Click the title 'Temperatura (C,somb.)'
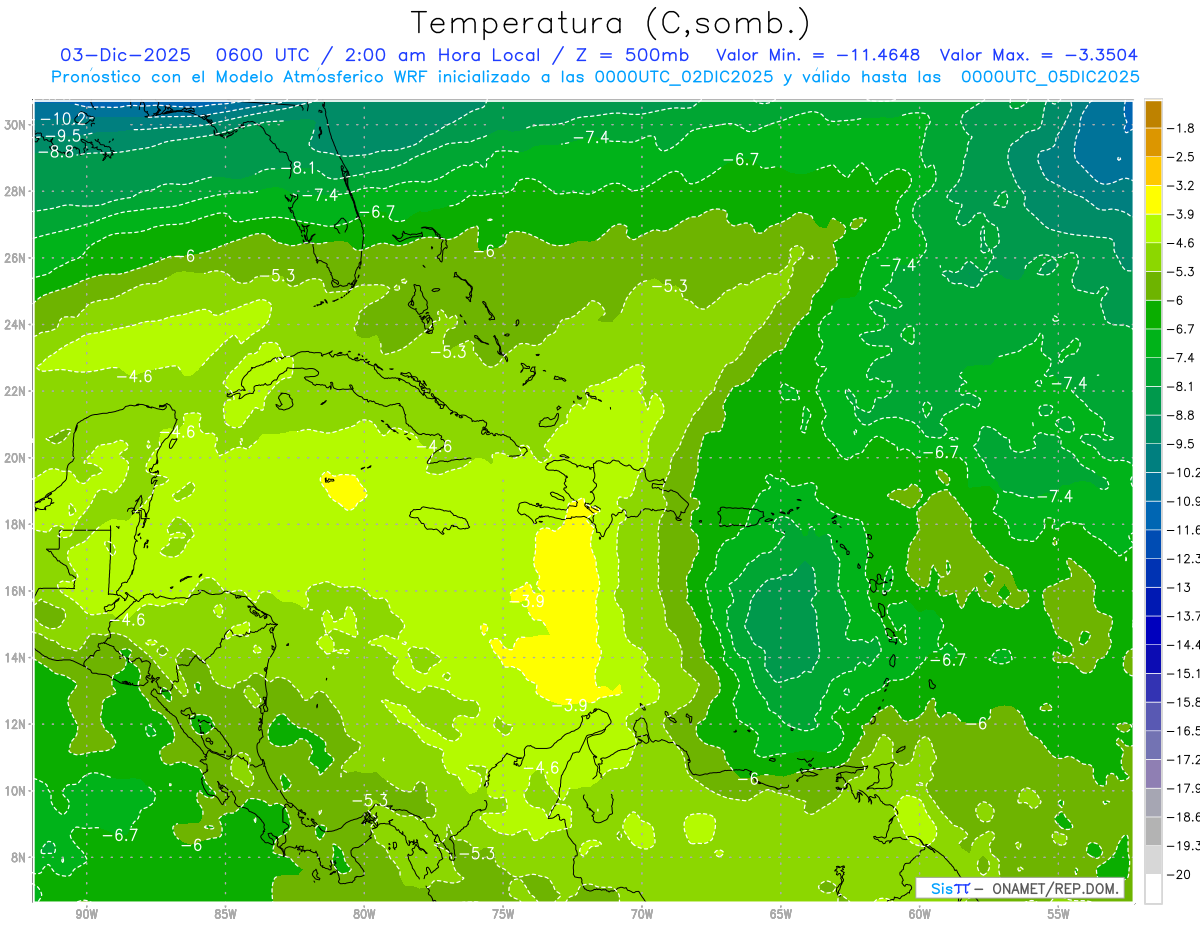 [610, 23]
